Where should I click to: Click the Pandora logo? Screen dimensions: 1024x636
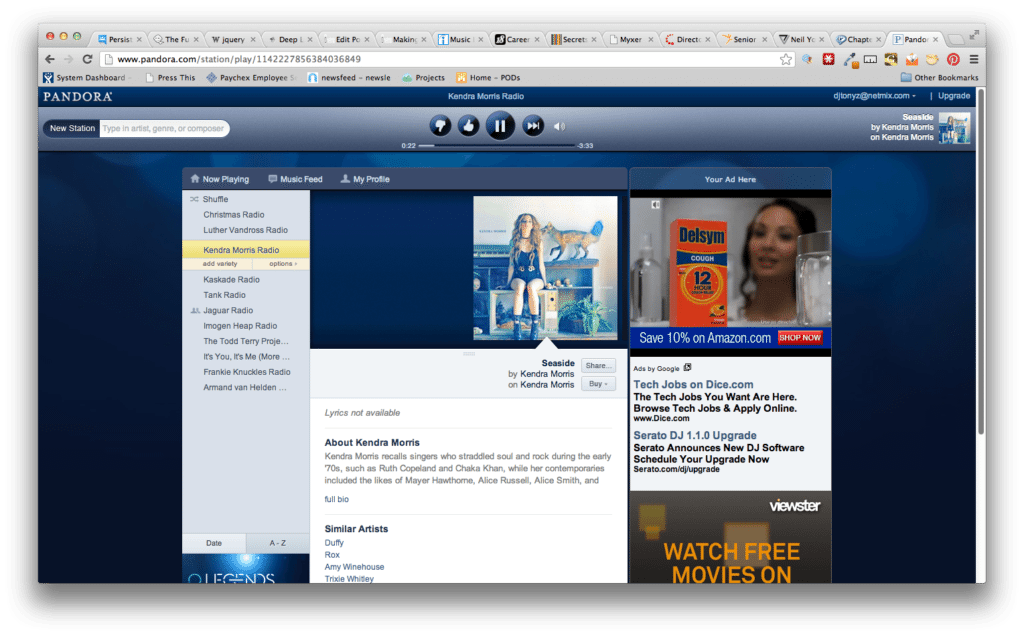click(x=78, y=97)
